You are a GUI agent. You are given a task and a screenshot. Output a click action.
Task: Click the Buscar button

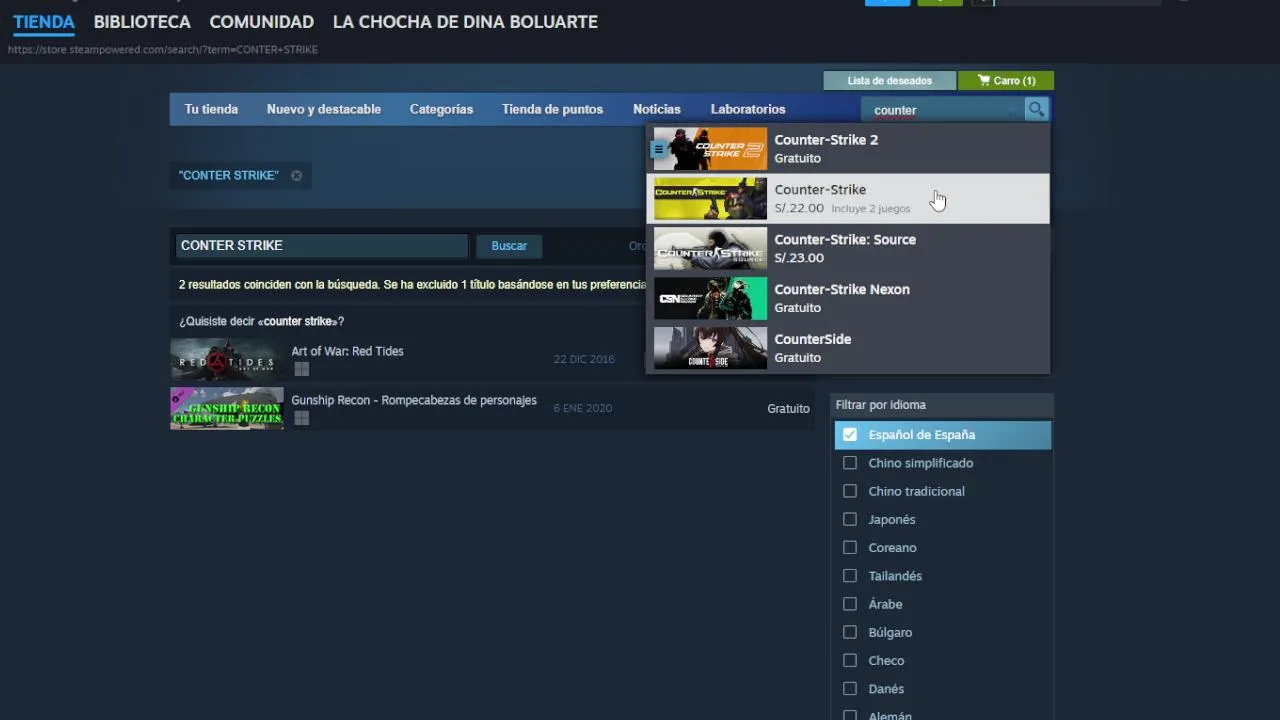509,246
